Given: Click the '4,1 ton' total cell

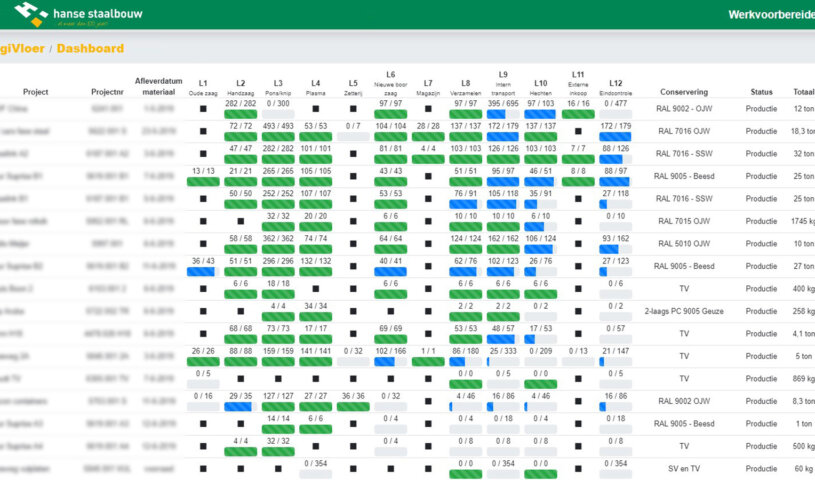Looking at the screenshot, I should click(804, 333).
